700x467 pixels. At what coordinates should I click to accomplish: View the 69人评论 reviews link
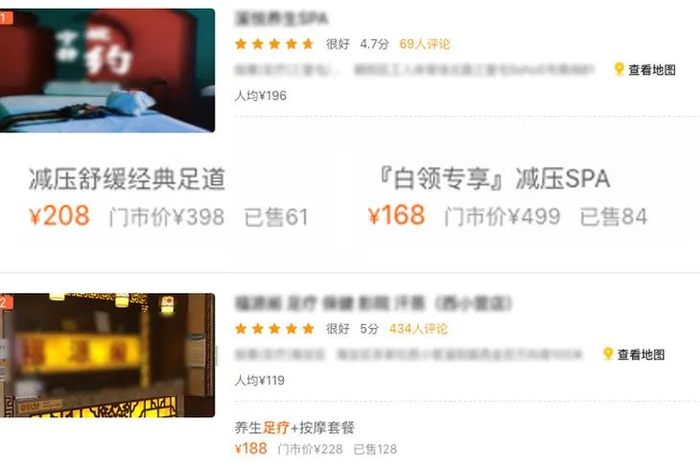coord(425,44)
